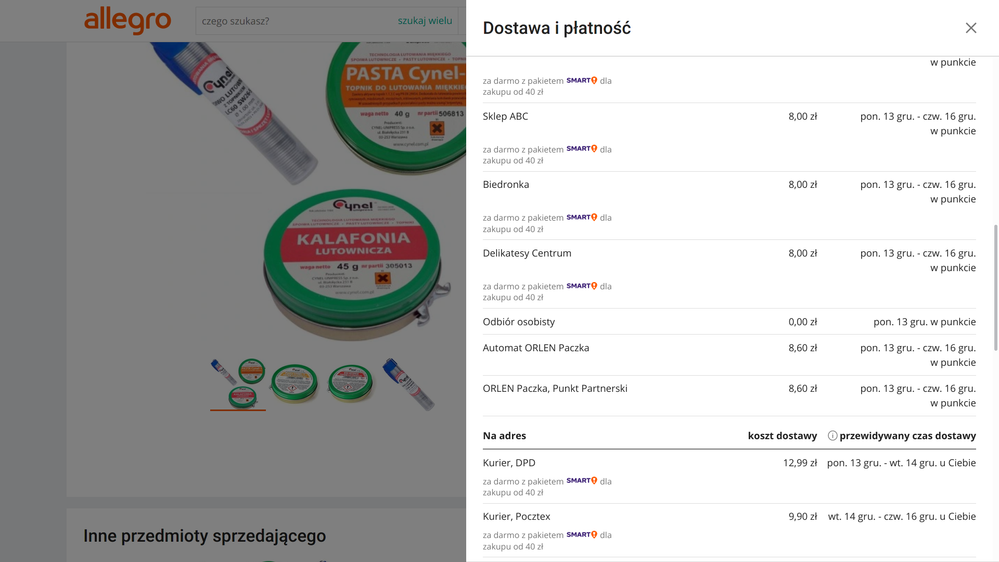The height and width of the screenshot is (562, 999).
Task: Click the Smart badge under Kurier, Pocztex
Action: (582, 535)
